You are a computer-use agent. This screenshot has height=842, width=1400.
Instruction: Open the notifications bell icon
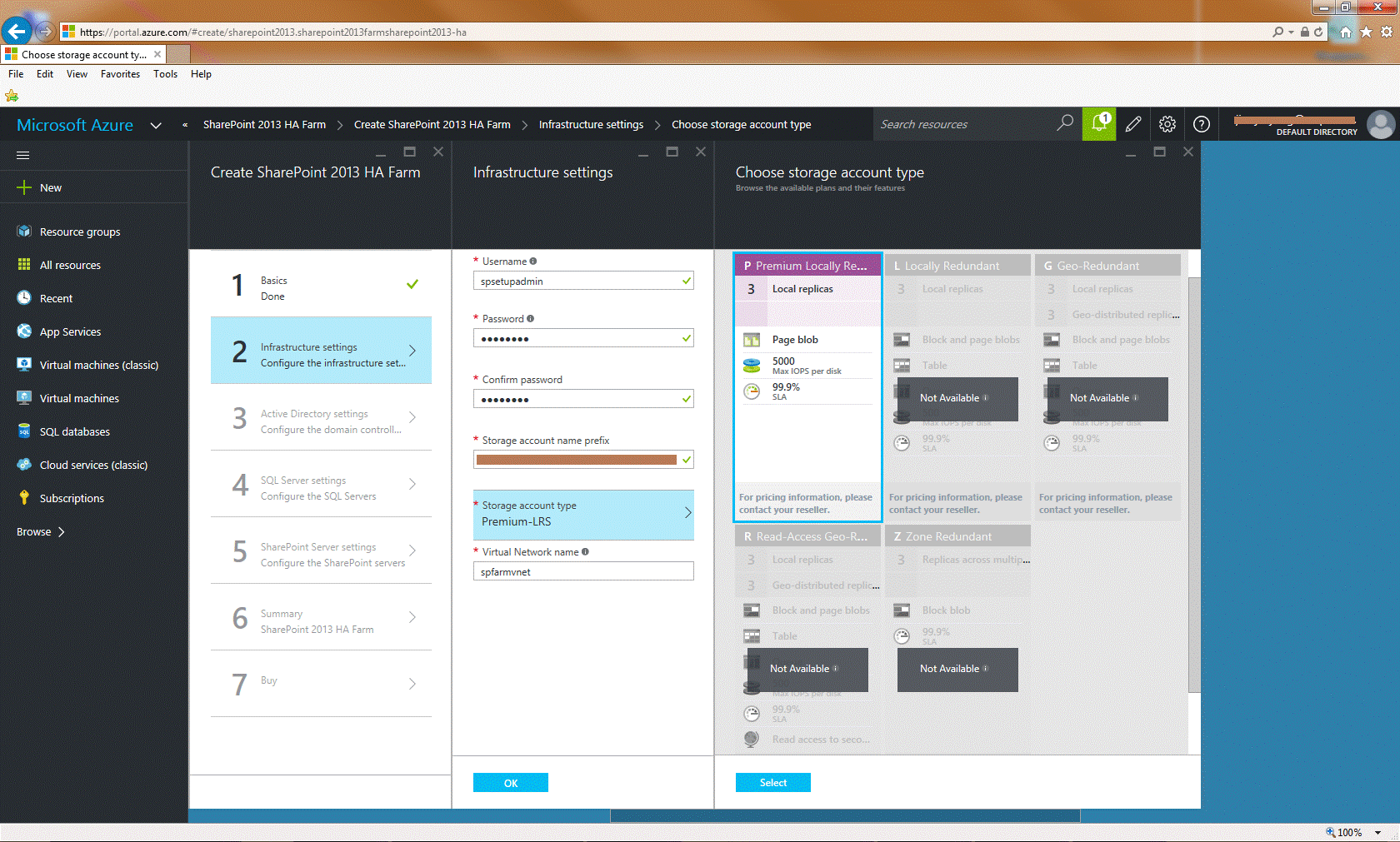tap(1099, 124)
